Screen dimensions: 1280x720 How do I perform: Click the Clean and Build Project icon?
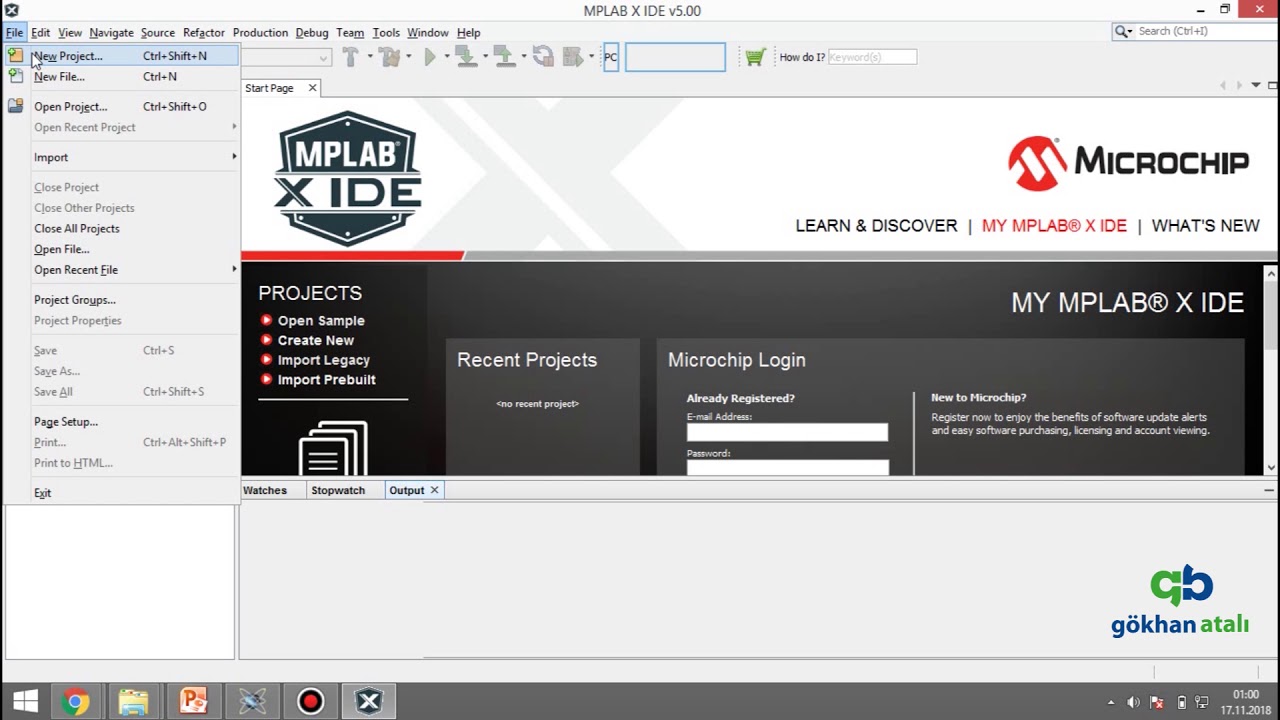pyautogui.click(x=389, y=57)
